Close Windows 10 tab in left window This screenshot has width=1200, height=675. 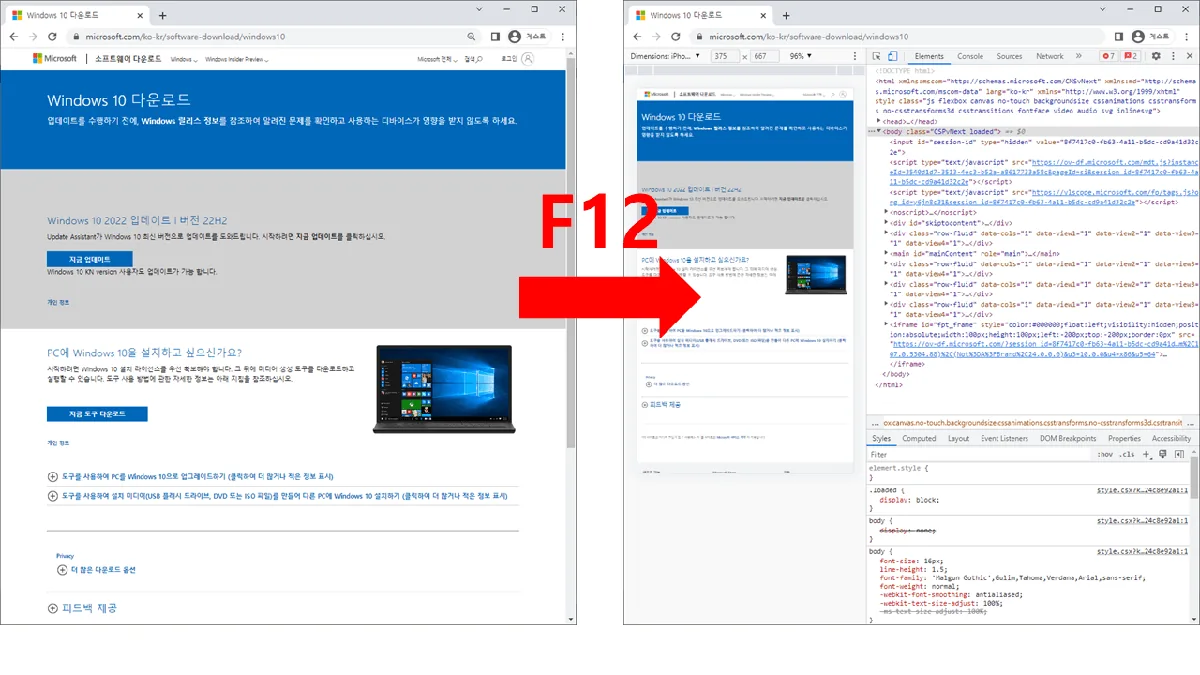point(140,16)
